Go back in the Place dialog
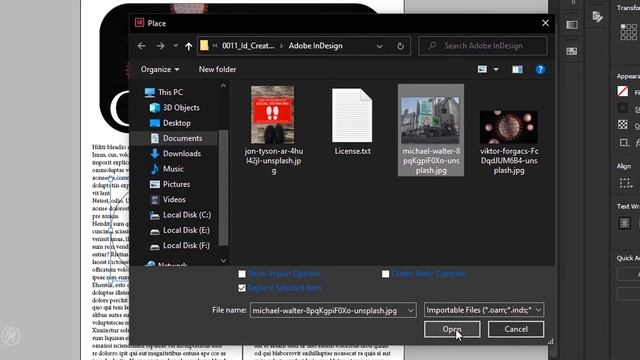 [x=142, y=46]
